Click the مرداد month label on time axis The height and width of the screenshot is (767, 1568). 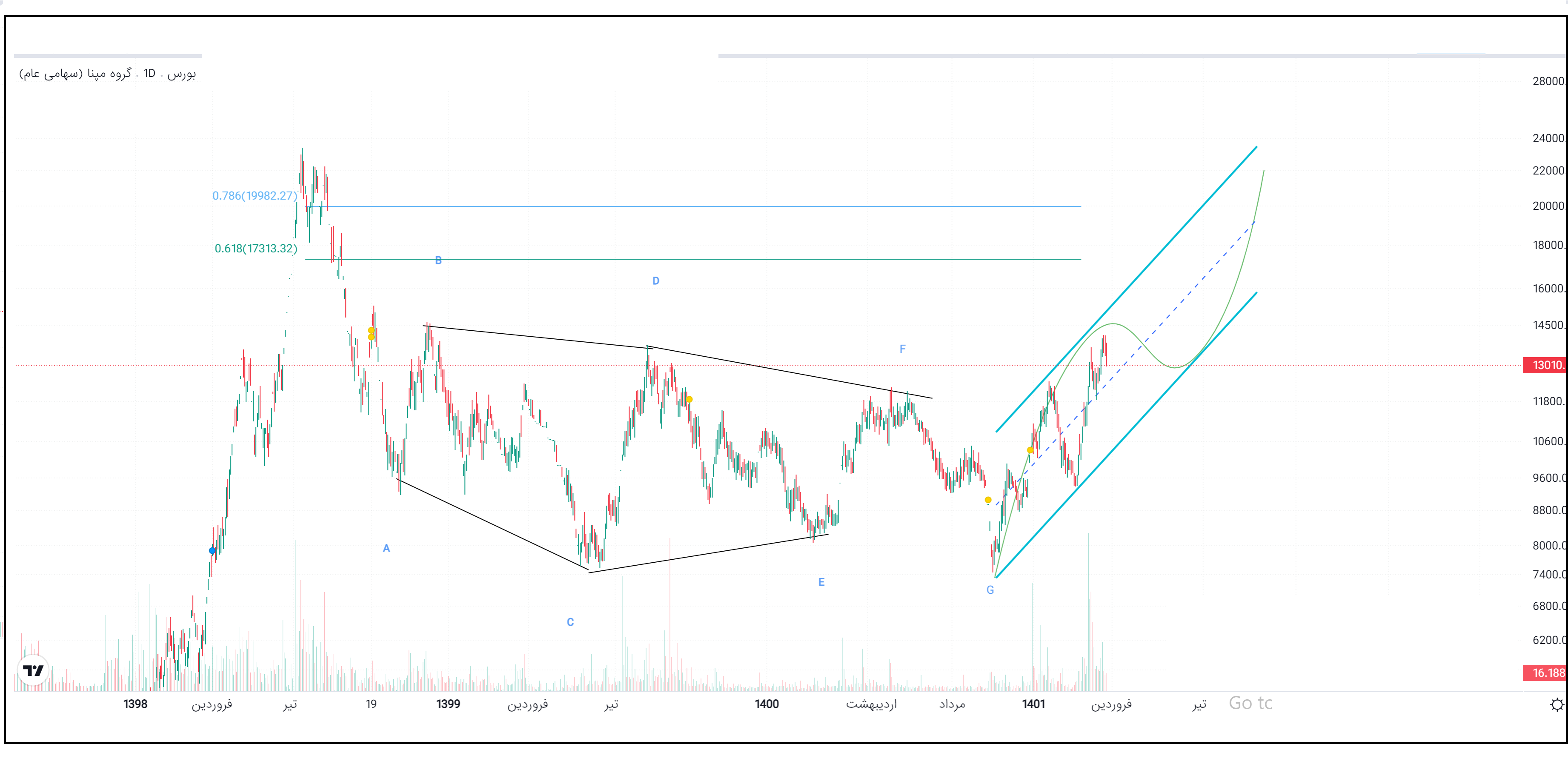click(952, 704)
